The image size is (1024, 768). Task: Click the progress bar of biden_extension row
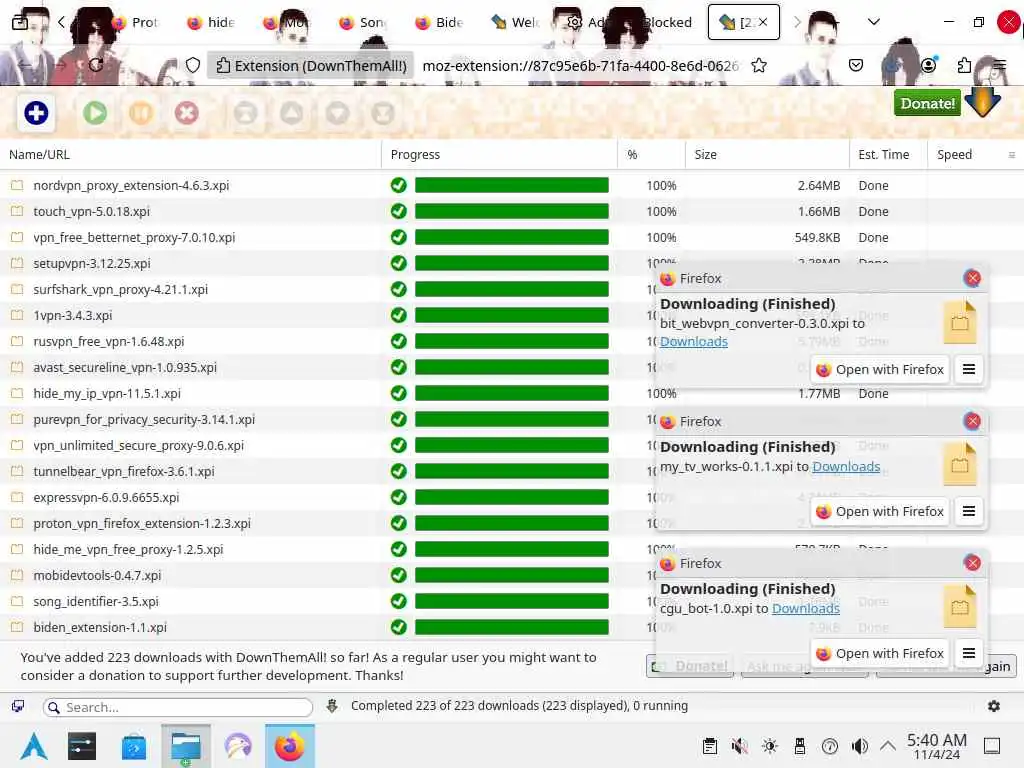coord(511,628)
